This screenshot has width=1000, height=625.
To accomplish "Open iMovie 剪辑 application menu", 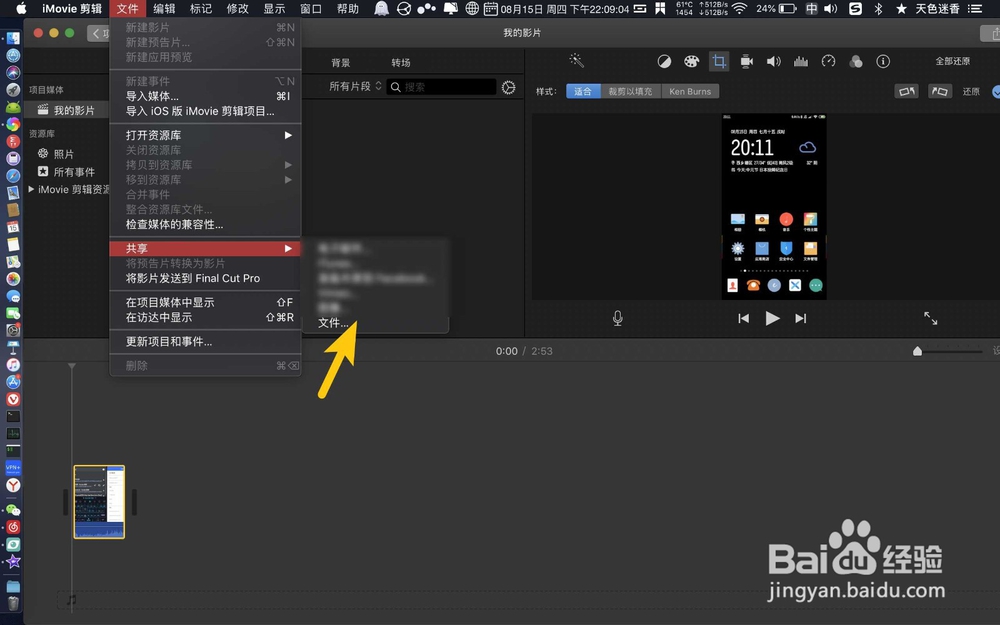I will 71,9.
